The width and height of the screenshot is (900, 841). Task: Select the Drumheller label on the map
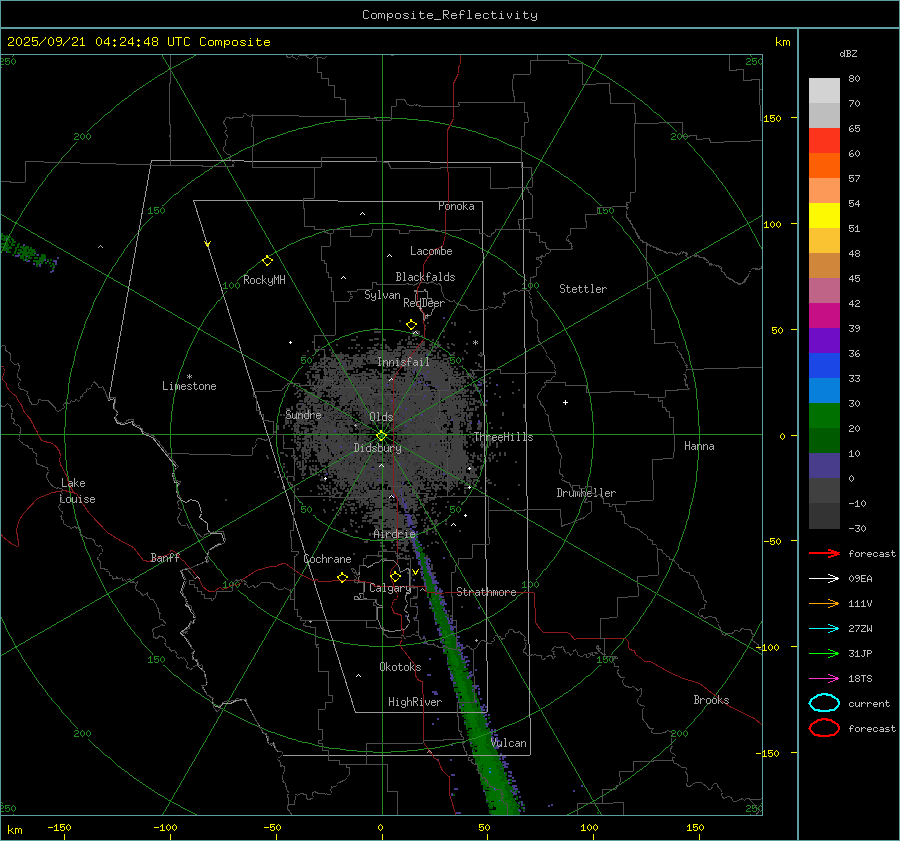point(586,493)
